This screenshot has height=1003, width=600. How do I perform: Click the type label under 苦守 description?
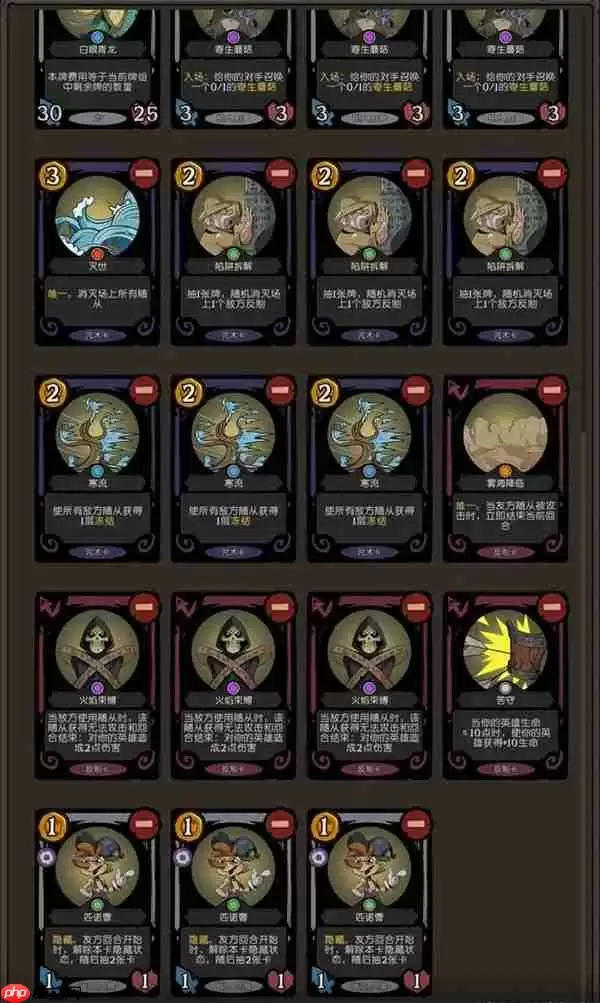coord(505,768)
